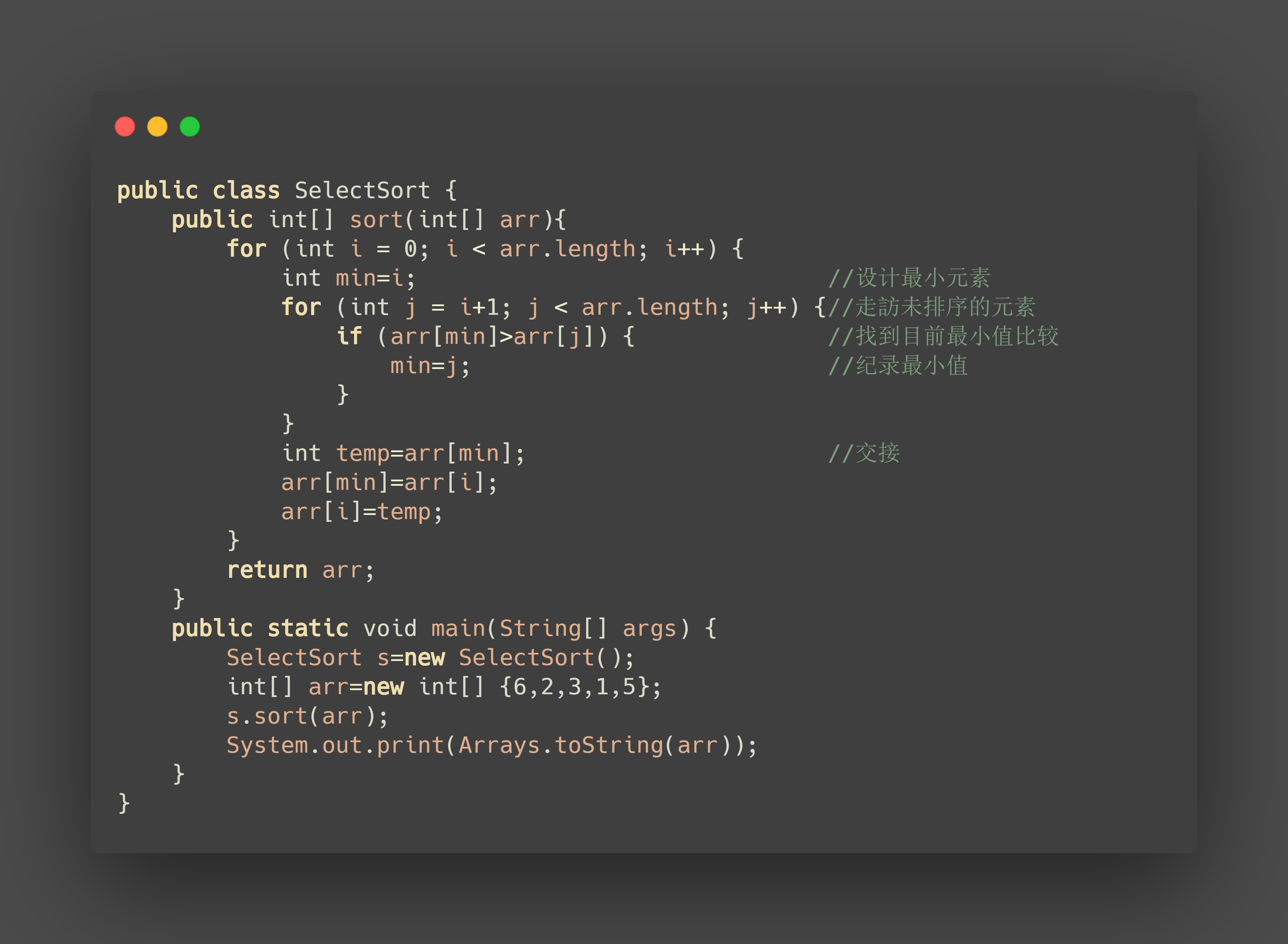
Task: Click the comment //设计最小元素
Action: [908, 278]
